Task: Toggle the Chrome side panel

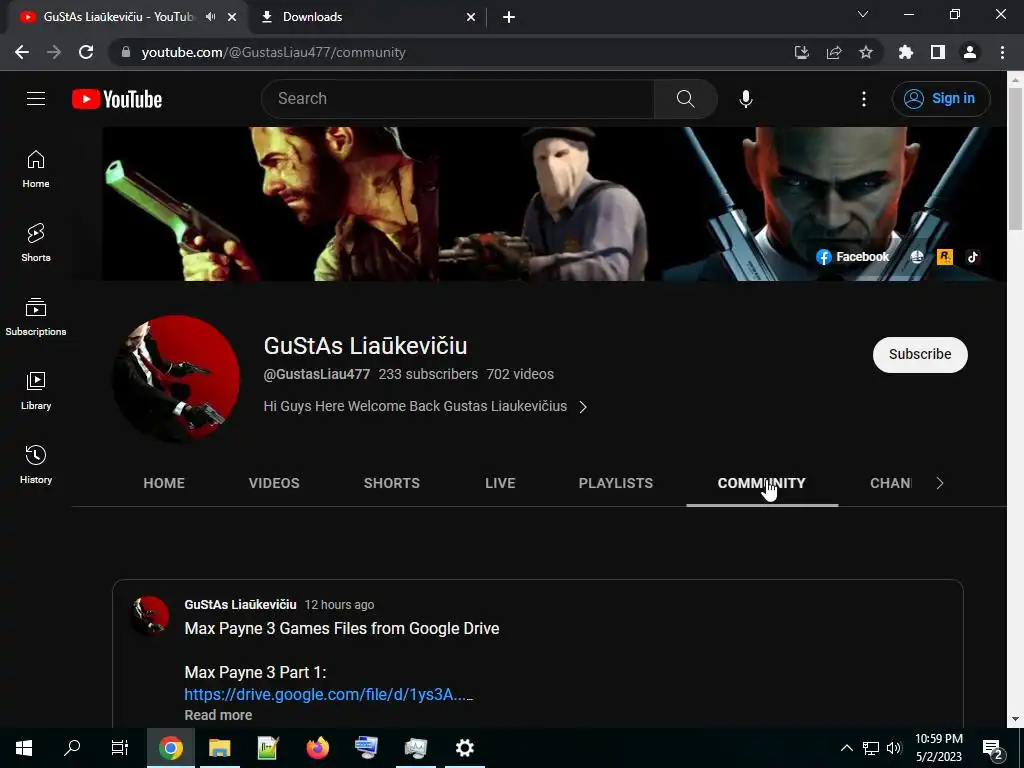Action: pos(938,52)
